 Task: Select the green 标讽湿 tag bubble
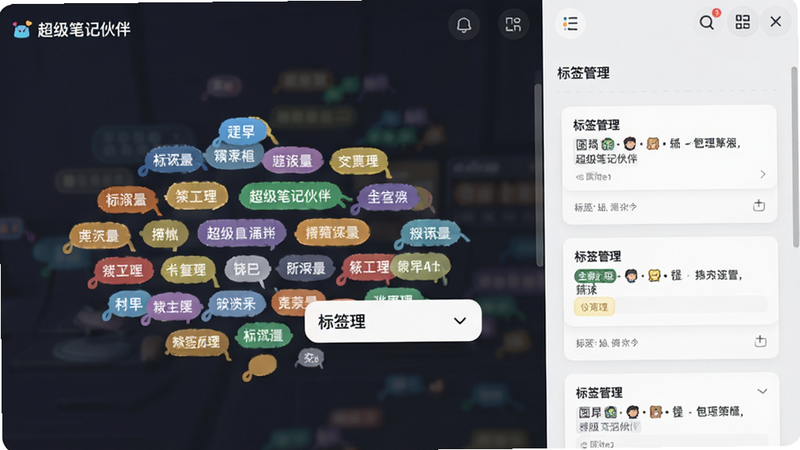(263, 335)
